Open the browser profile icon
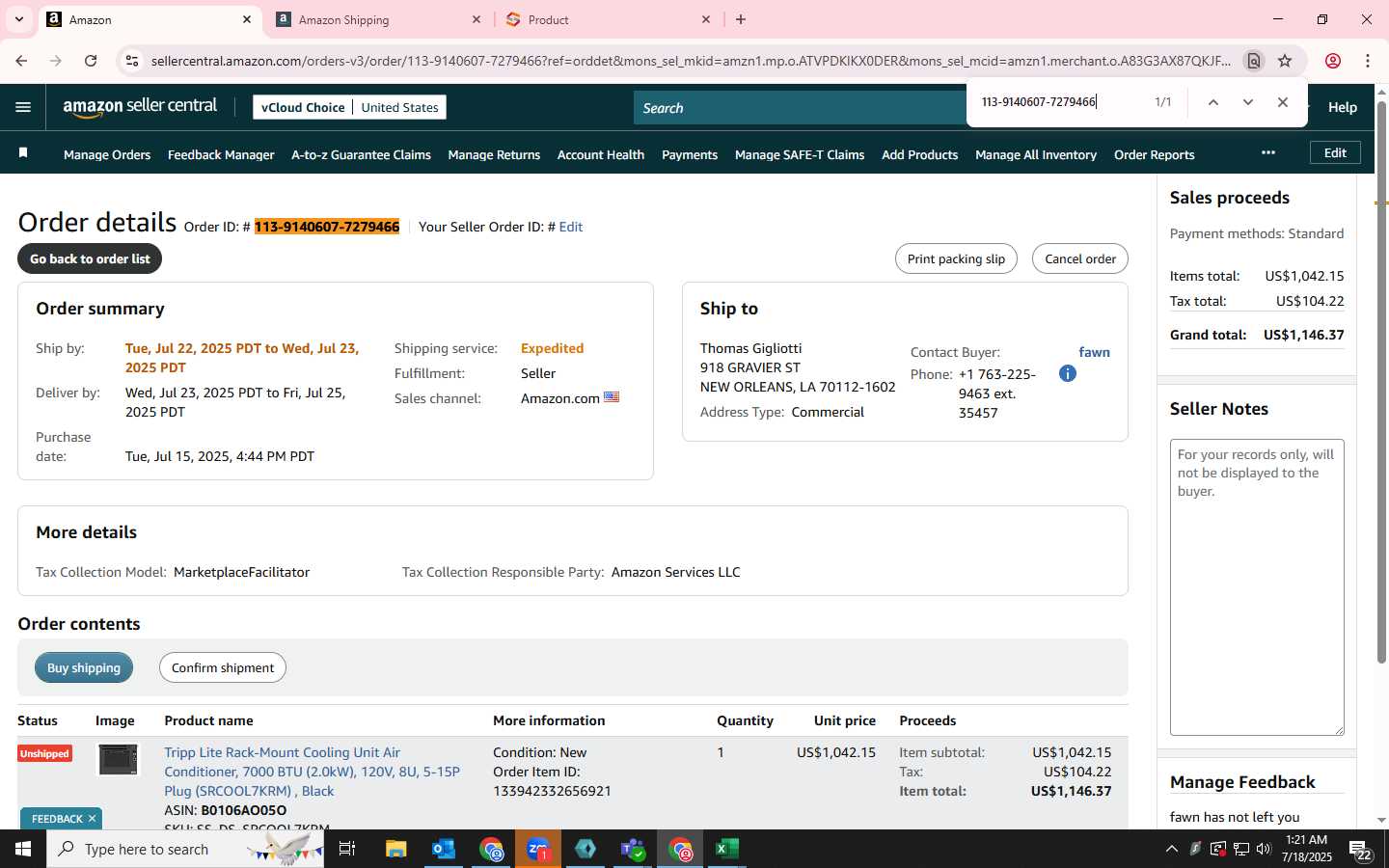1389x868 pixels. (1333, 61)
